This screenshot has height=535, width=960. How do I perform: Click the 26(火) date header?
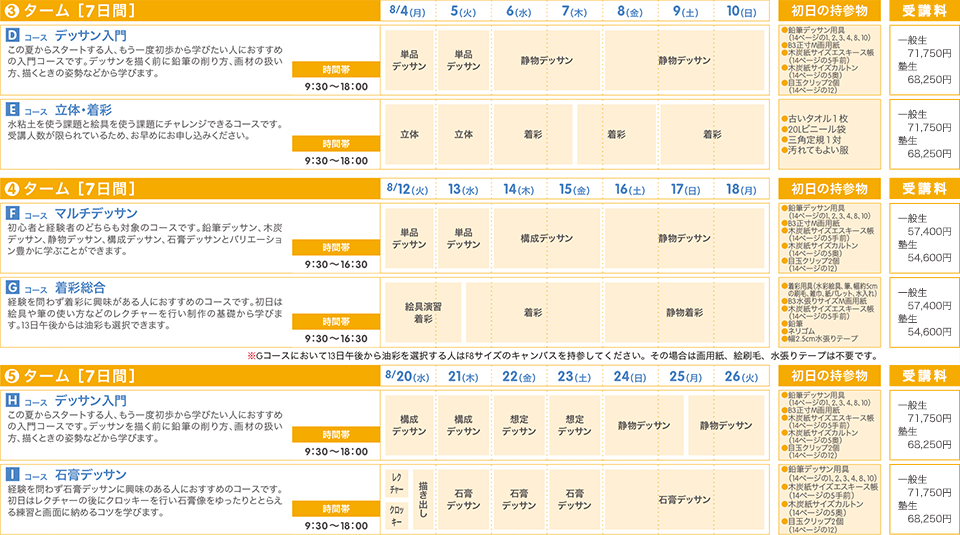click(x=741, y=376)
